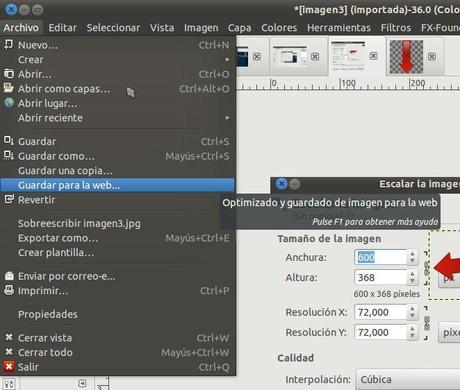Choose Sobreescribir imagen3.jpg

point(117,224)
